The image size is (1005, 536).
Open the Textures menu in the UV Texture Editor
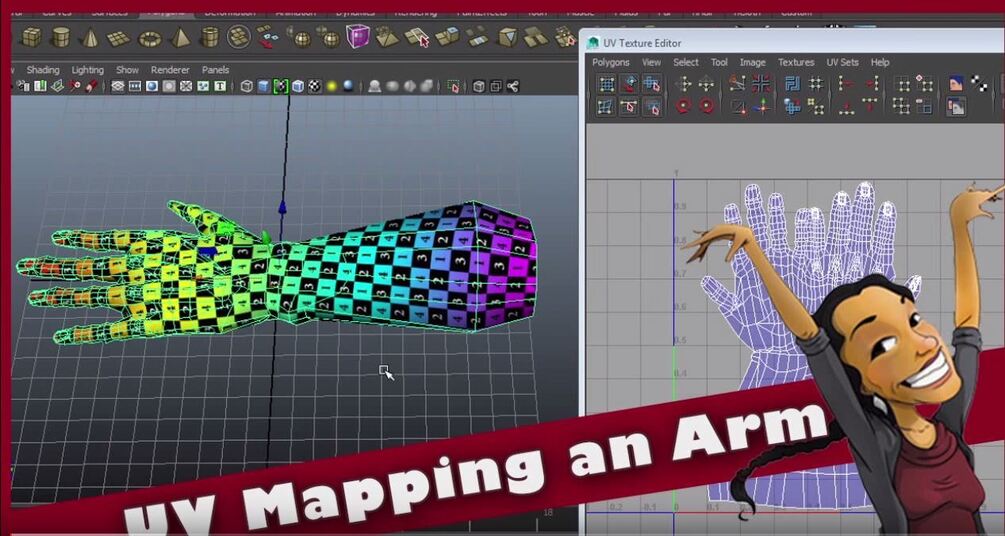tap(796, 62)
